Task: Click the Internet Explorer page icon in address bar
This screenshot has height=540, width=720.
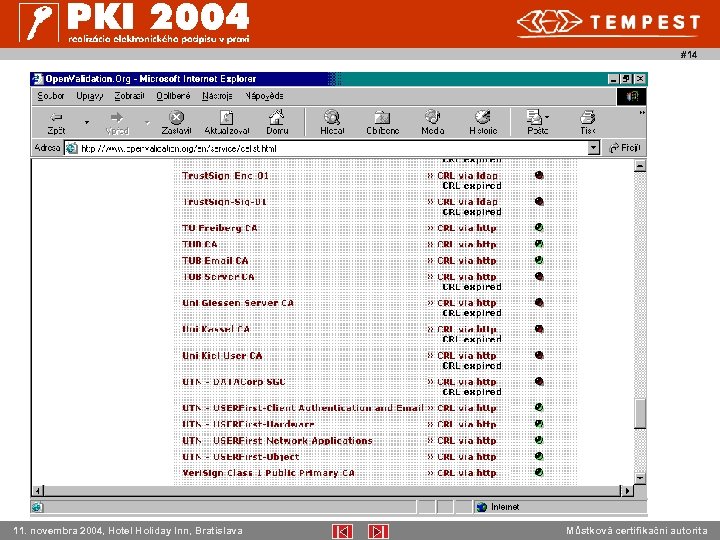Action: pos(71,148)
